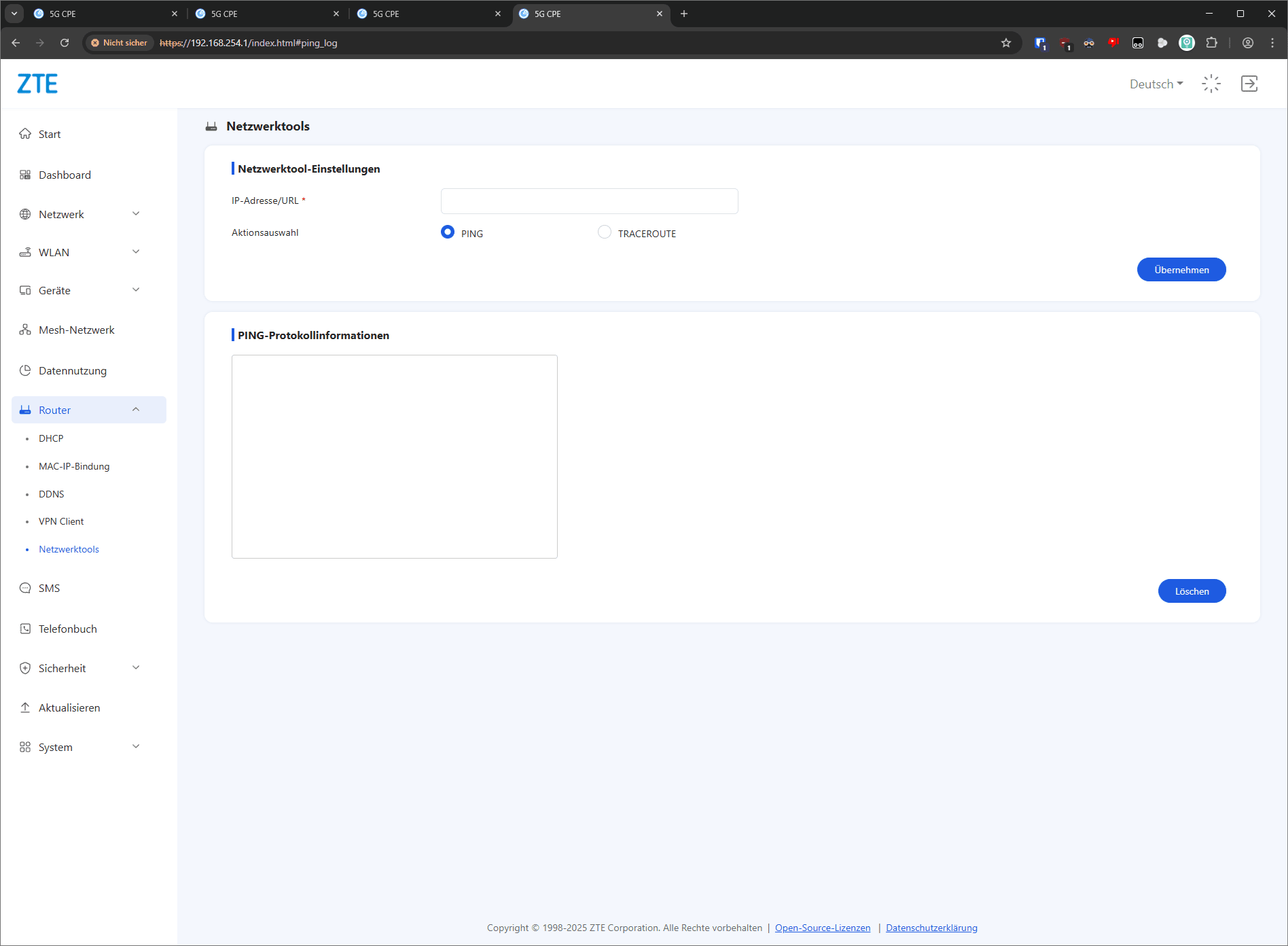The width and height of the screenshot is (1288, 946).
Task: Click the IP-Adresse/URL input field
Action: 590,201
